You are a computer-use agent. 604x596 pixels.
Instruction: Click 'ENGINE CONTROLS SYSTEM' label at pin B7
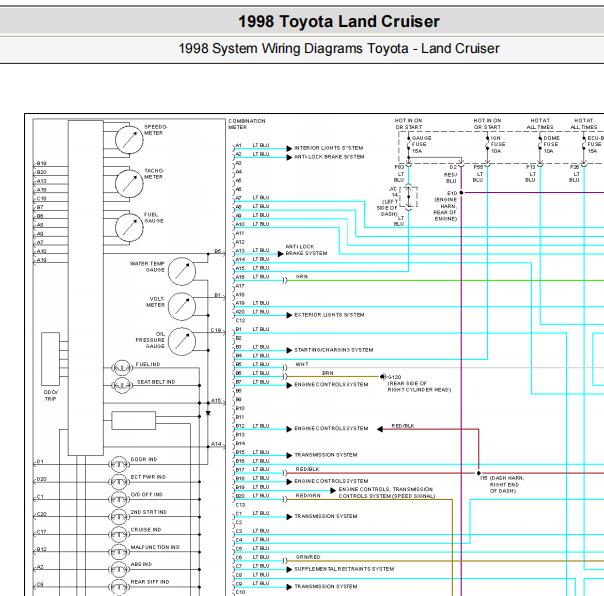coord(331,385)
